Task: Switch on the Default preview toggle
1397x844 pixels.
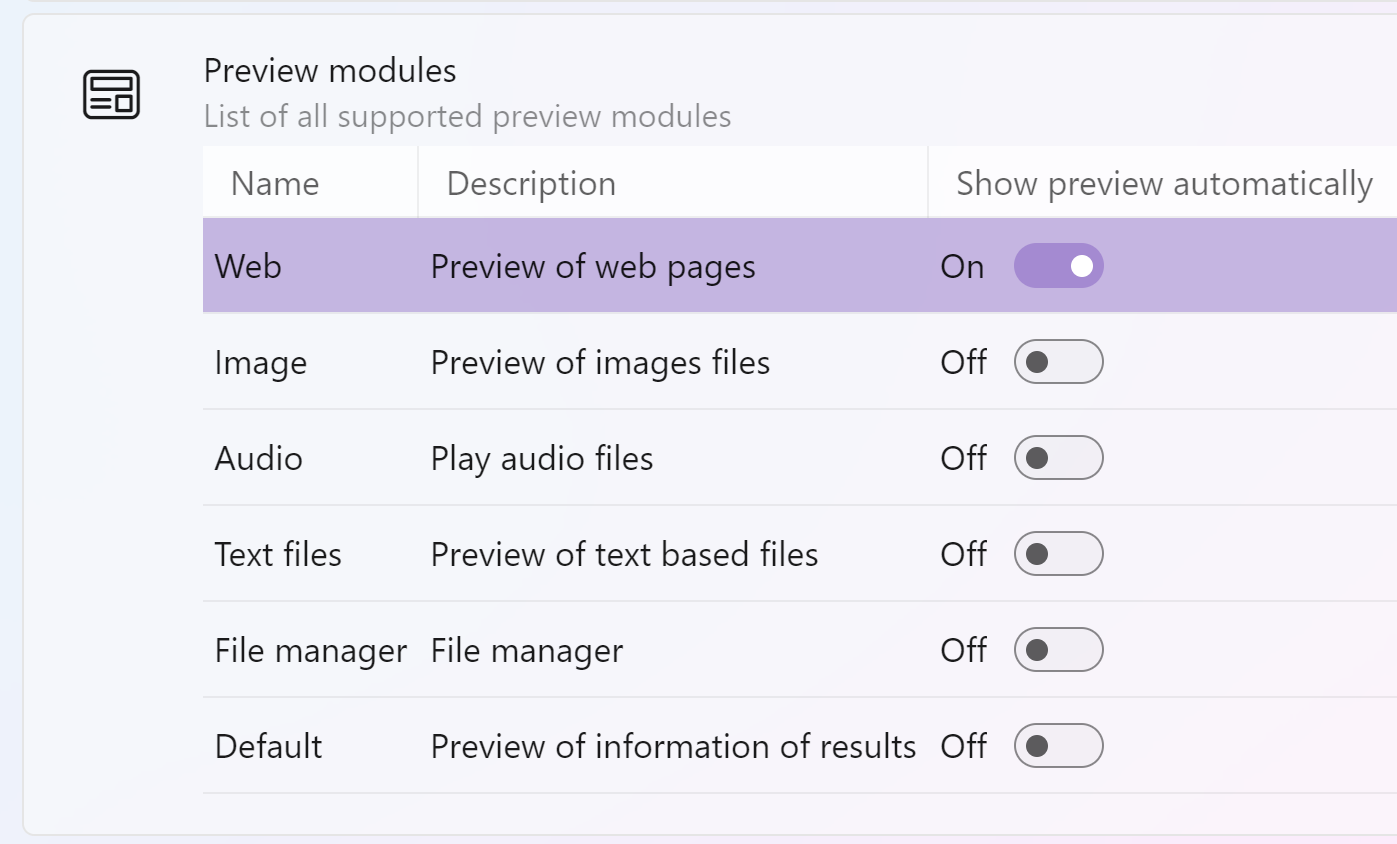Action: point(1059,745)
